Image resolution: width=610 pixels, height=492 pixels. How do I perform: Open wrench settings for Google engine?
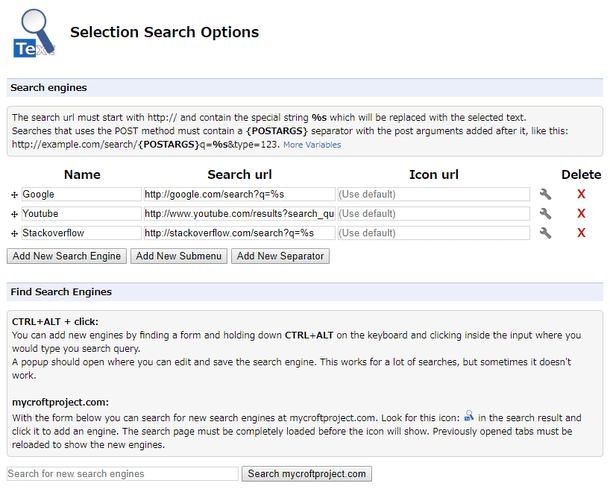545,194
